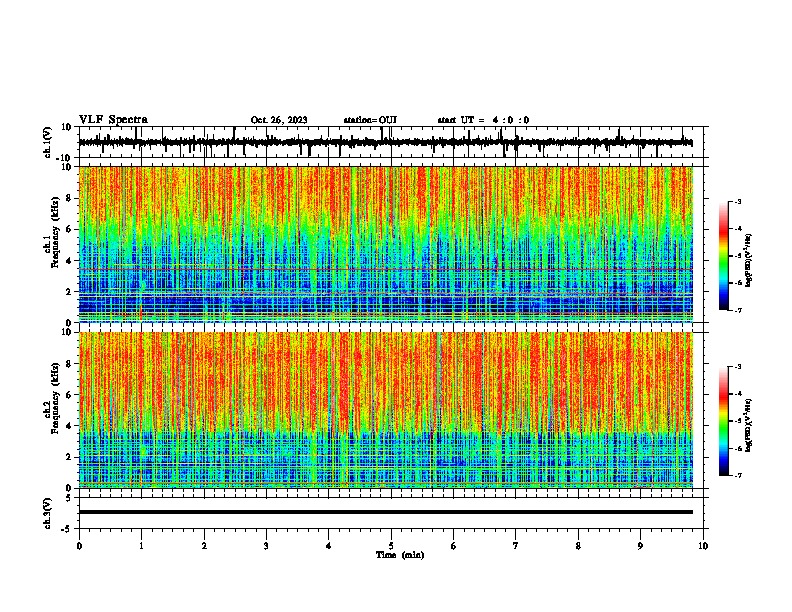Click the "4" kHz tick on ch.1 frequency axis

point(69,261)
